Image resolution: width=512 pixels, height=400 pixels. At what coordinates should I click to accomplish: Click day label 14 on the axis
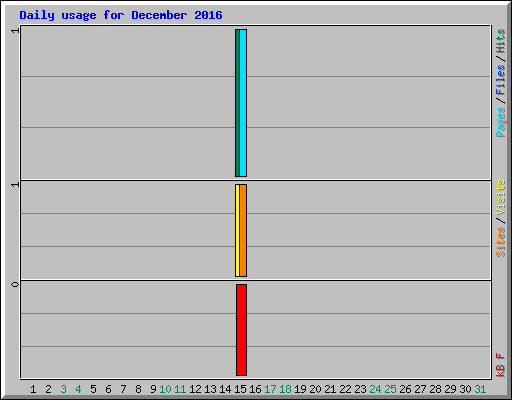[x=225, y=389]
